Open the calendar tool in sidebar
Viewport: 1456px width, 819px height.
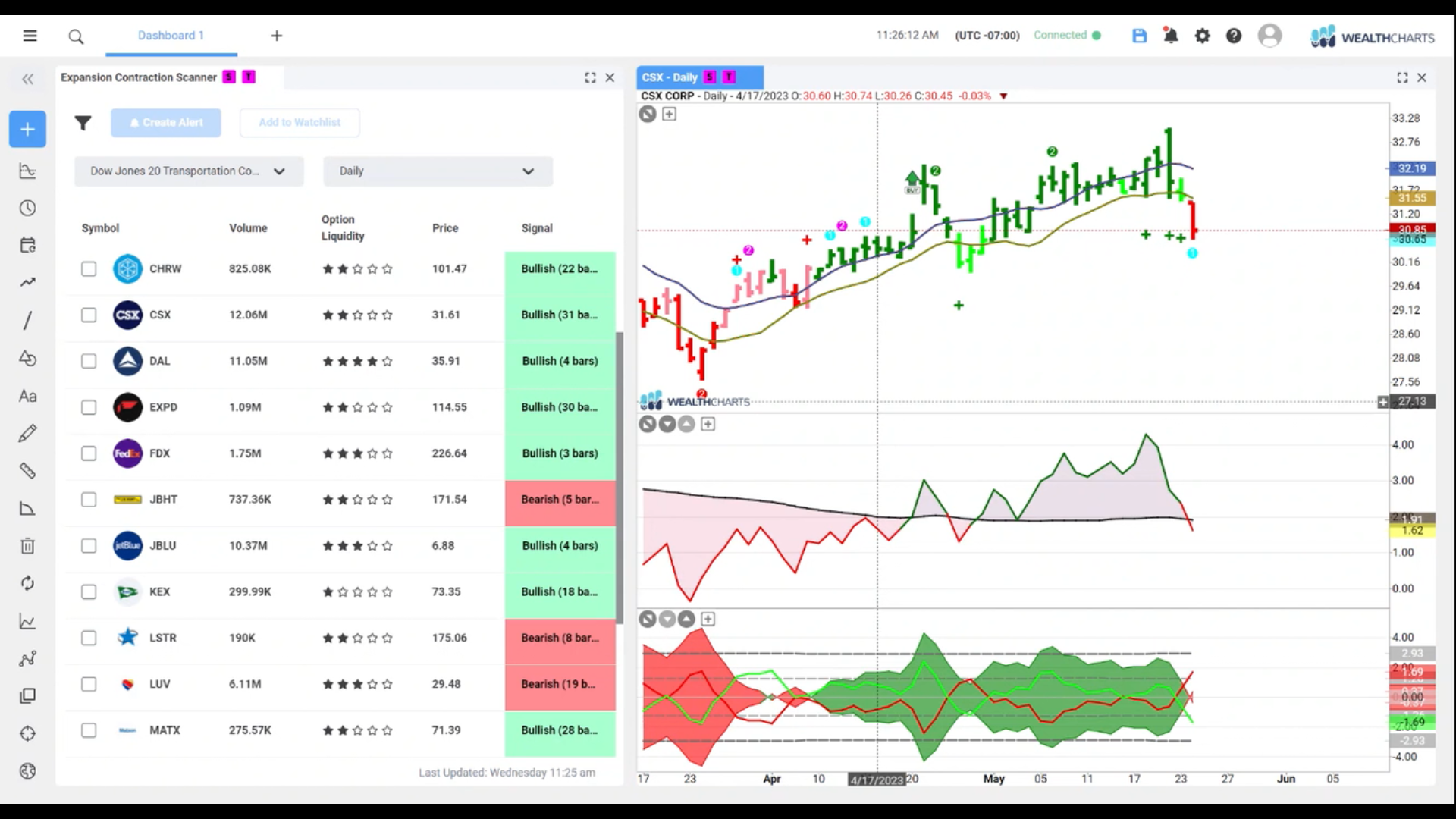point(27,245)
